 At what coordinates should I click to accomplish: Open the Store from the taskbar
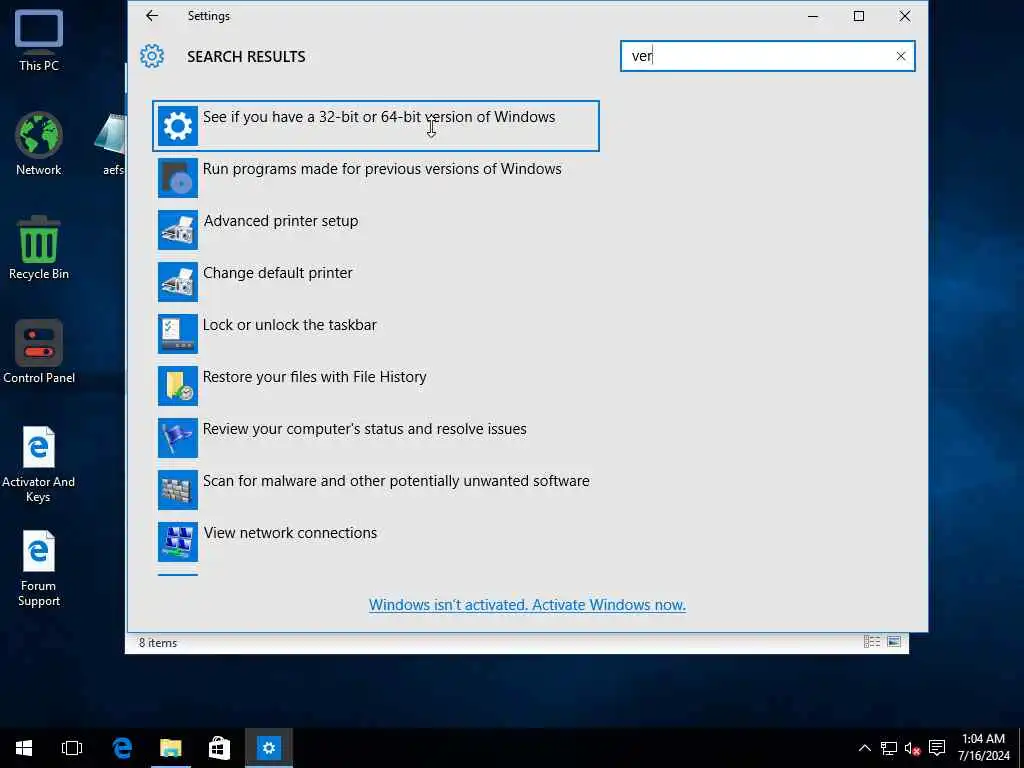(x=219, y=748)
